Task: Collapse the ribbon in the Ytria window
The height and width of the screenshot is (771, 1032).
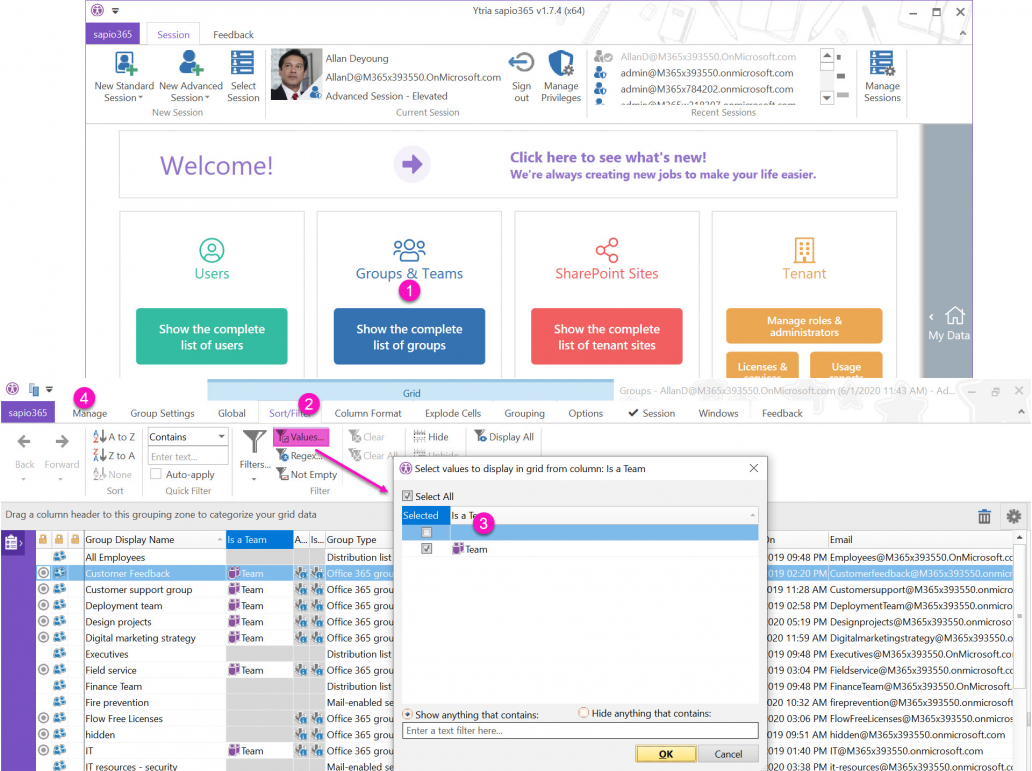Action: click(x=962, y=33)
